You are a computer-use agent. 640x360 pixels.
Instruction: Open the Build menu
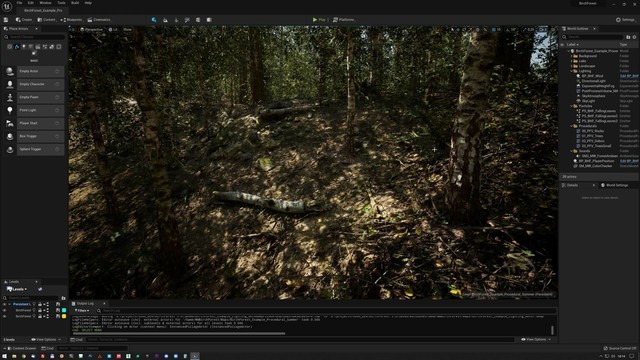75,3
